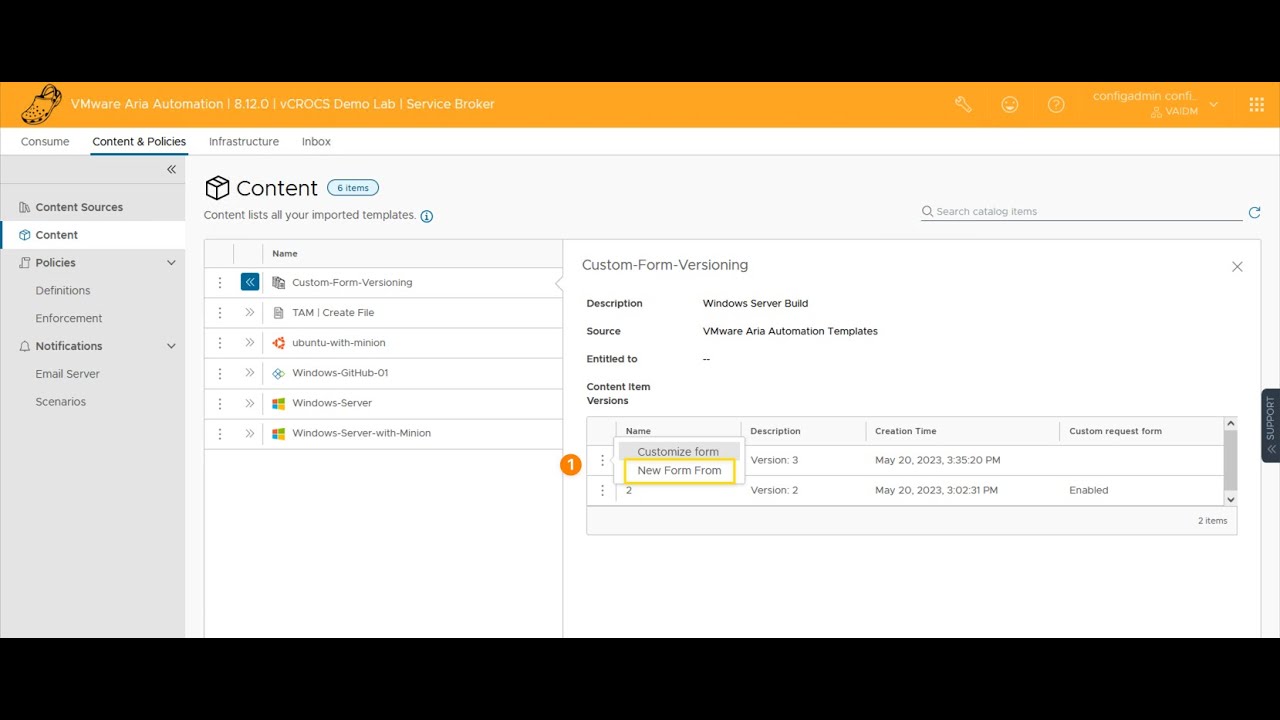1280x720 pixels.
Task: Open Scenarios under Notifications
Action: click(x=61, y=402)
